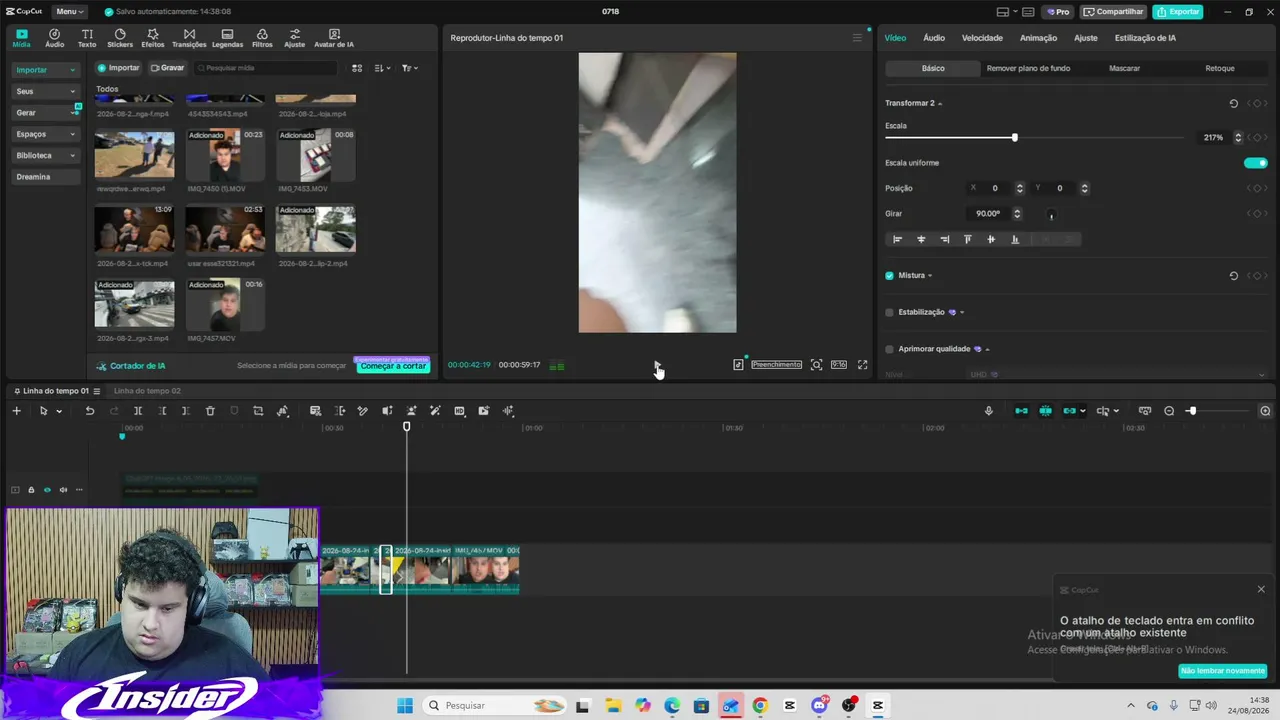1280x720 pixels.
Task: Click Não lembrar novamente in the notification
Action: click(x=1223, y=671)
